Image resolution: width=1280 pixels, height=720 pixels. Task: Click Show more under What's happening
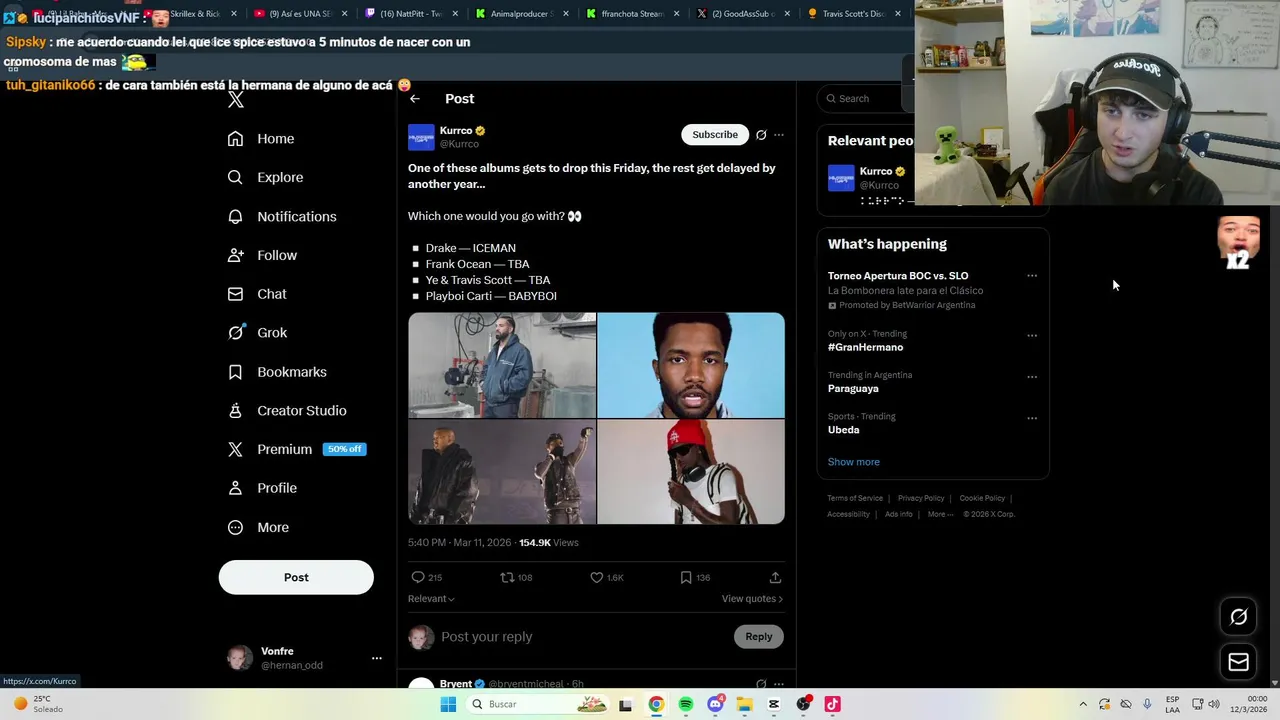tap(854, 462)
